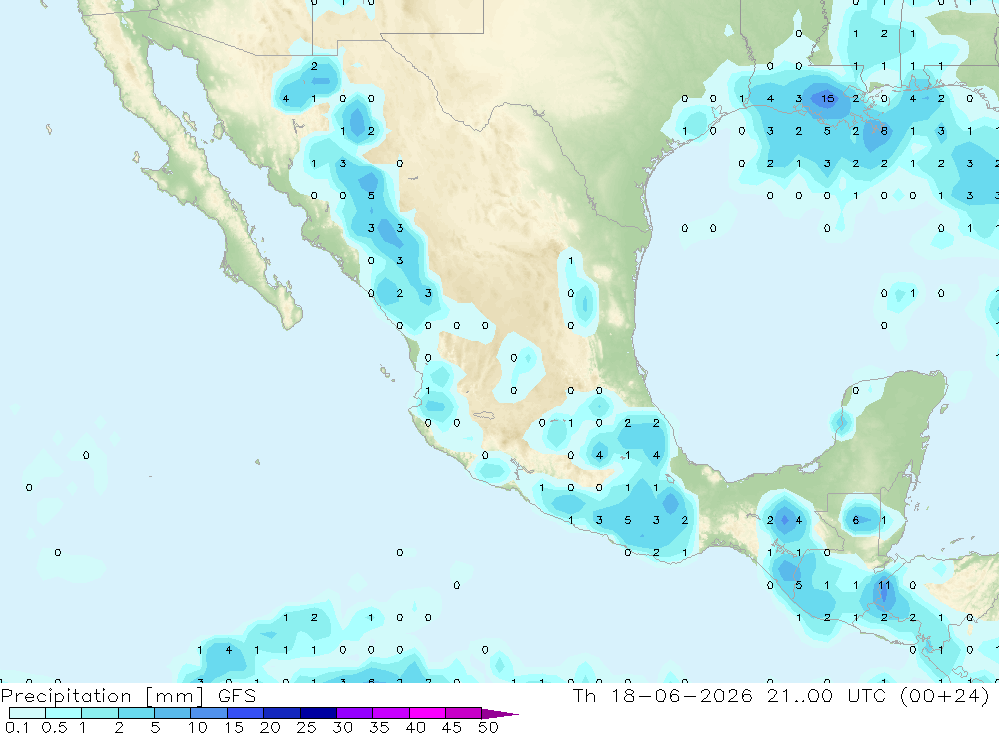Click the '6' value near Belize

(856, 520)
